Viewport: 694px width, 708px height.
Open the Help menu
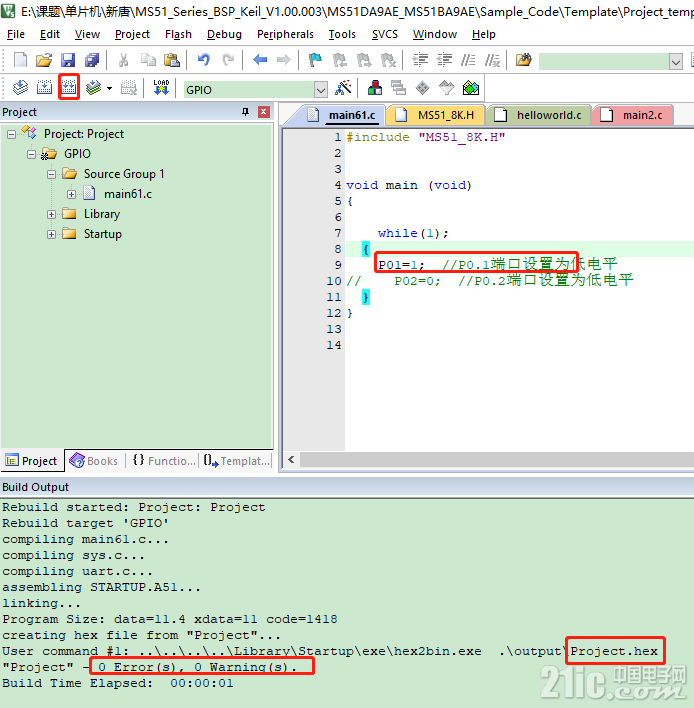coord(484,34)
